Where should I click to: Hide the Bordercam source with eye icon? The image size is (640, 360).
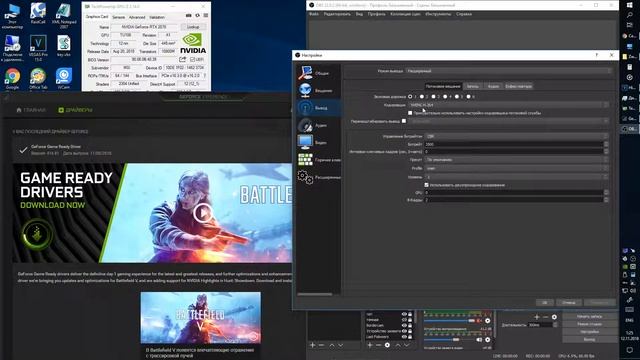(404, 325)
